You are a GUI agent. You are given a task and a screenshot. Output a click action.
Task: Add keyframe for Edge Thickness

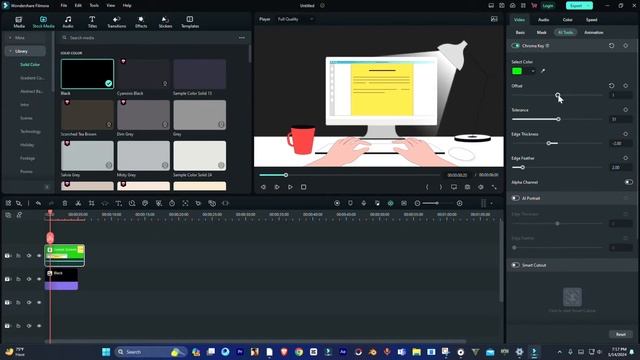tap(626, 134)
